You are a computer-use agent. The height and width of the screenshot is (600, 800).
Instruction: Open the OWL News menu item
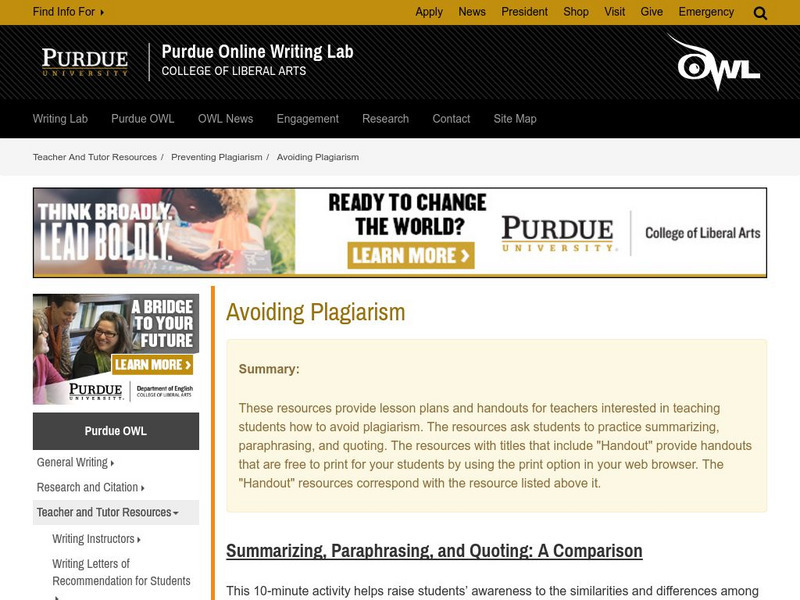[x=226, y=119]
